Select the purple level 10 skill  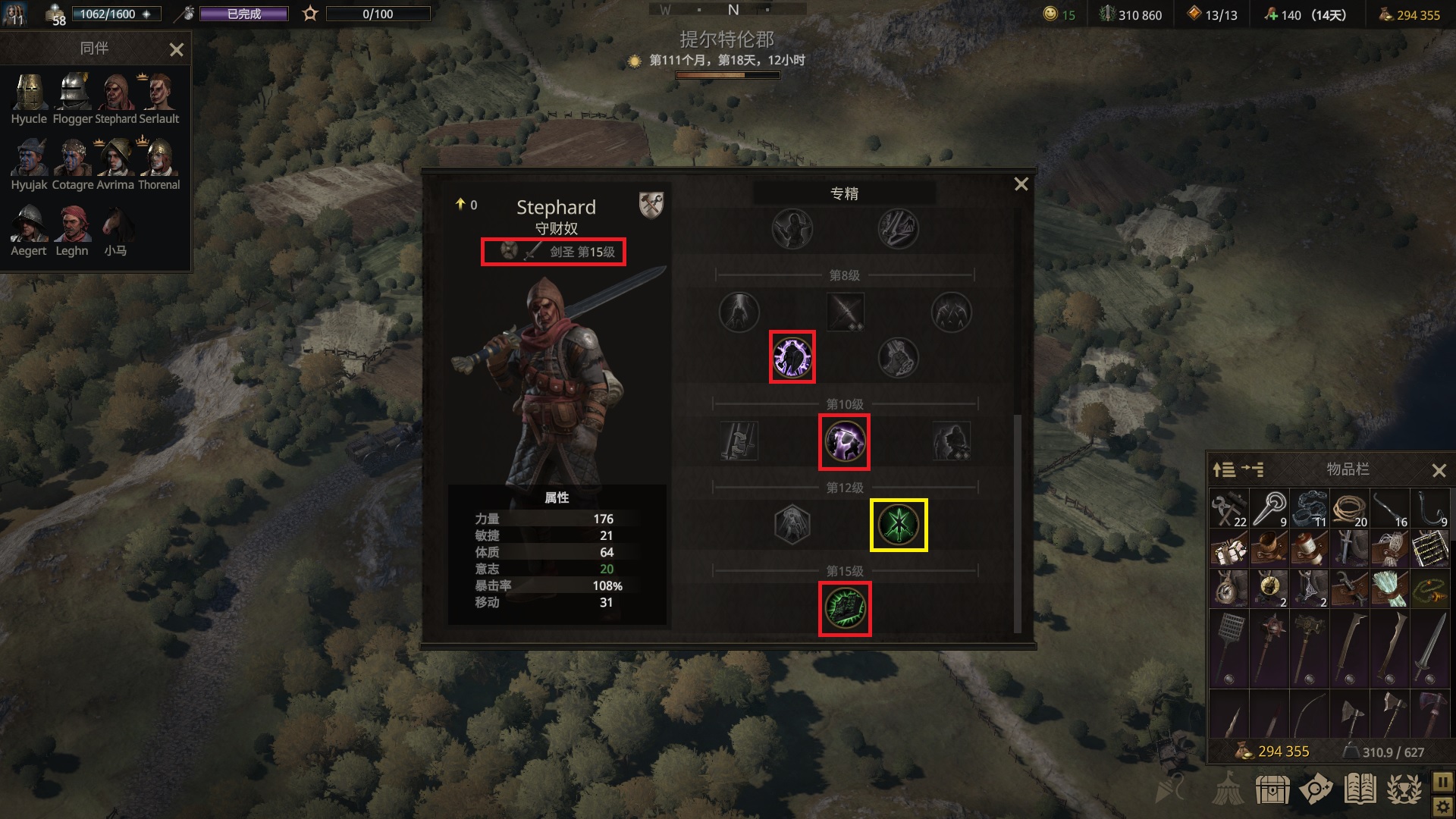[x=845, y=441]
